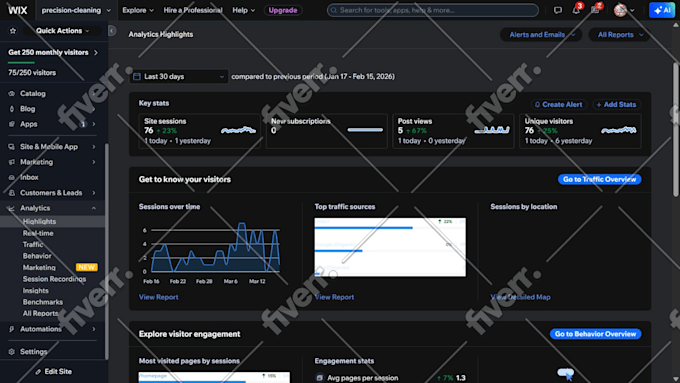Select All Reports under Analytics sidebar
The height and width of the screenshot is (383, 680).
pyautogui.click(x=40, y=313)
